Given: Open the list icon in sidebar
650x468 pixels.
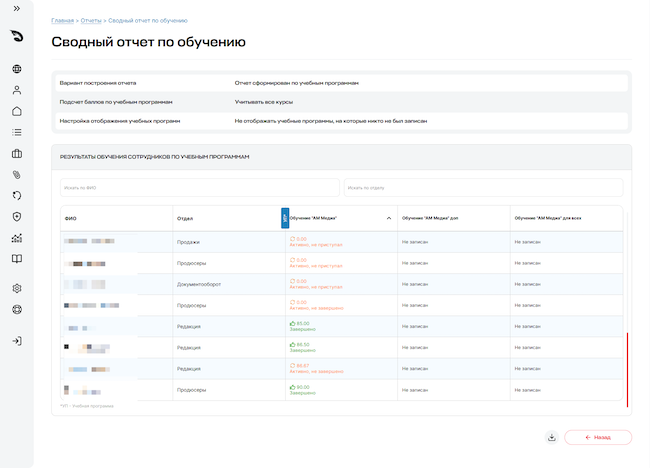Looking at the screenshot, I should 17,132.
